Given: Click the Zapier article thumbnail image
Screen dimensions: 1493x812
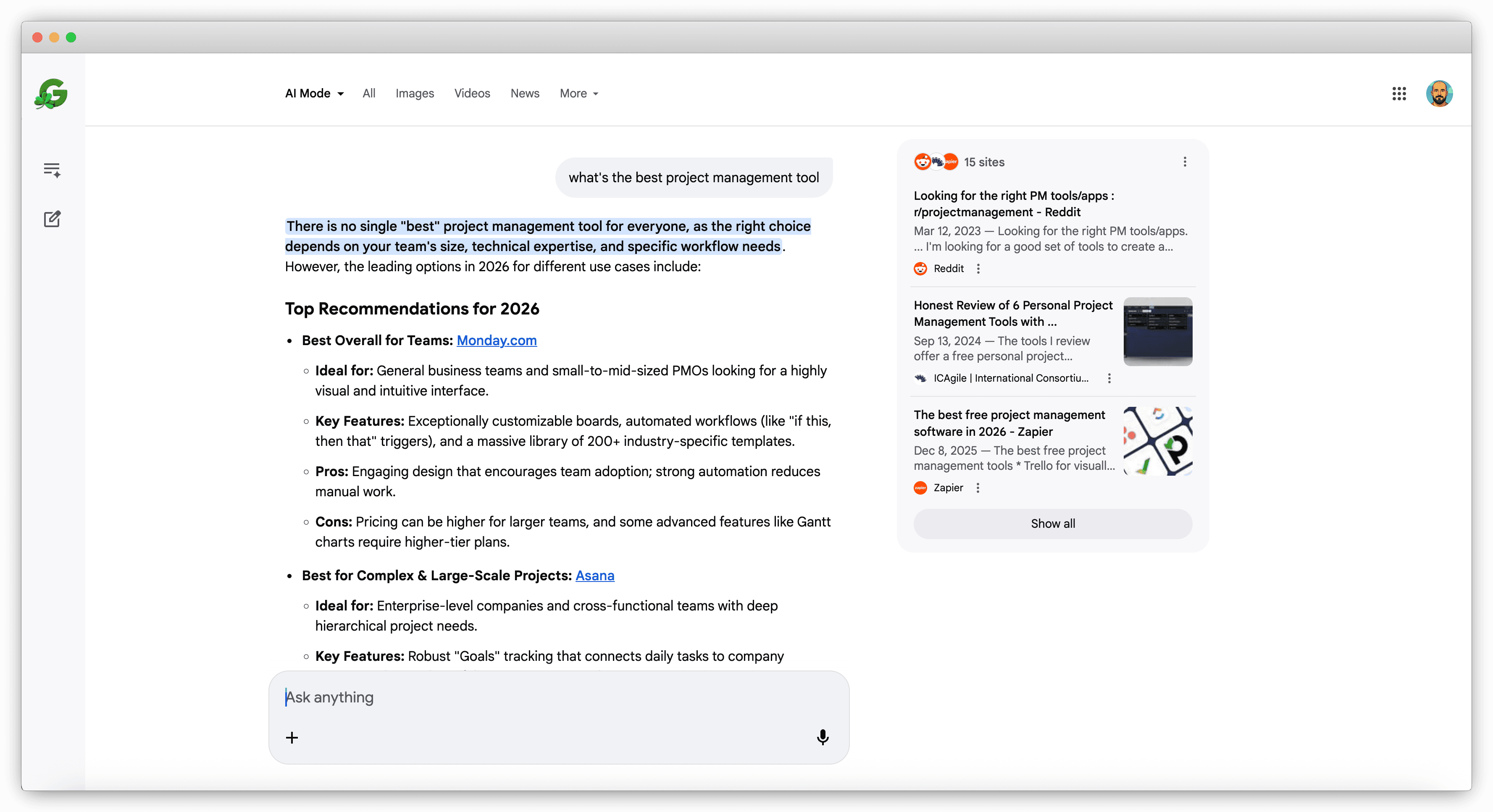Looking at the screenshot, I should coord(1157,441).
